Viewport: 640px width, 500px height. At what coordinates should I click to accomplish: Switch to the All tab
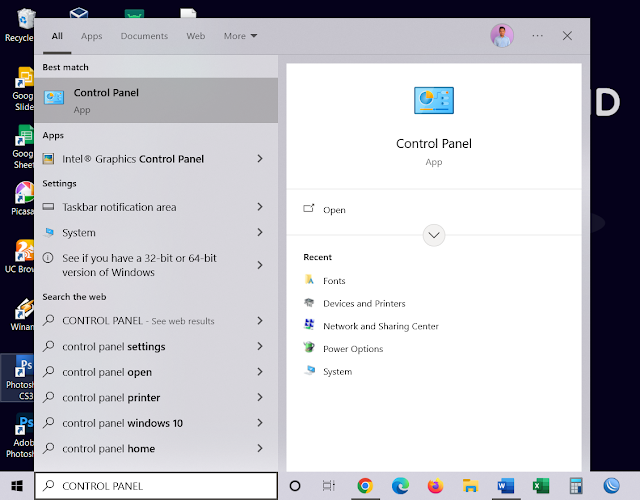coord(57,36)
